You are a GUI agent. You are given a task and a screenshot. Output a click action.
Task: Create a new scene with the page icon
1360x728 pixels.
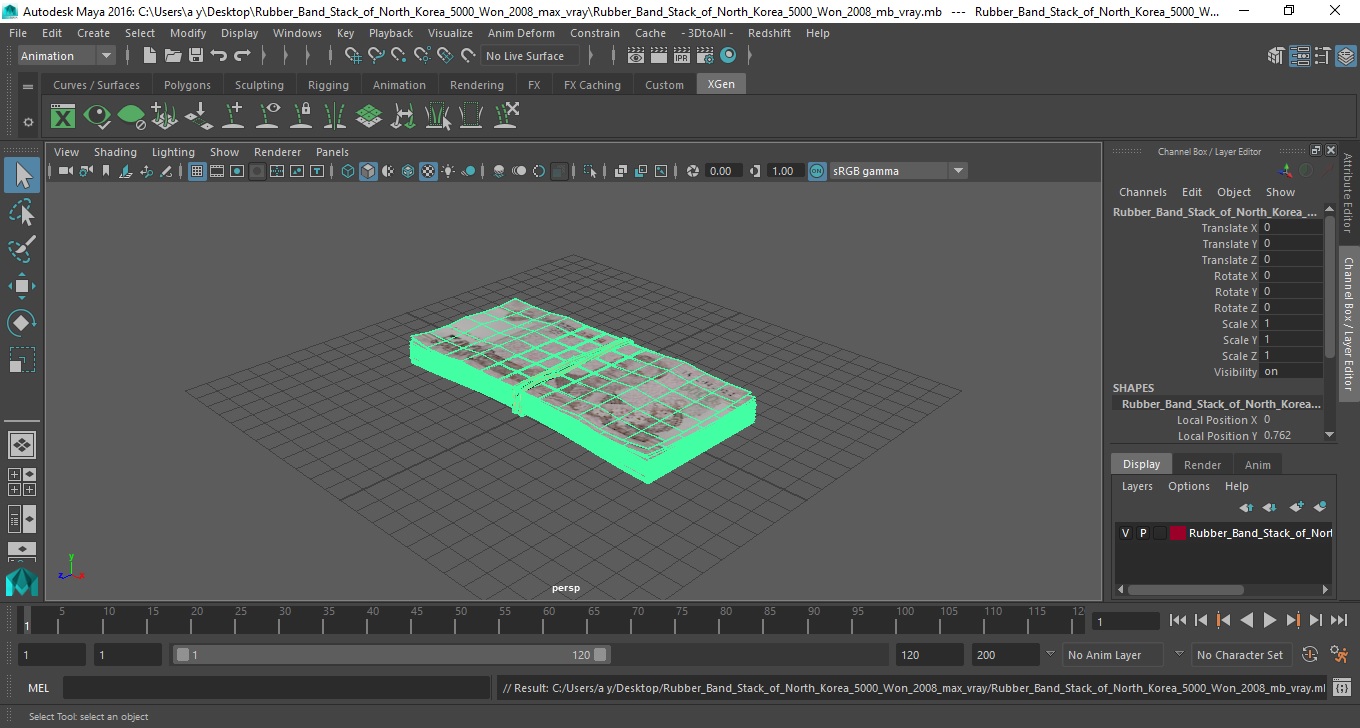pos(150,56)
